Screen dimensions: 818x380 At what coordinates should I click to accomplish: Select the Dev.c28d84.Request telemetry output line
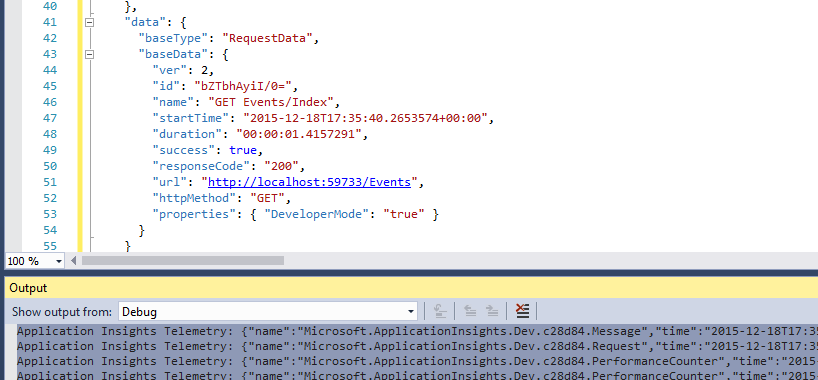(x=417, y=347)
